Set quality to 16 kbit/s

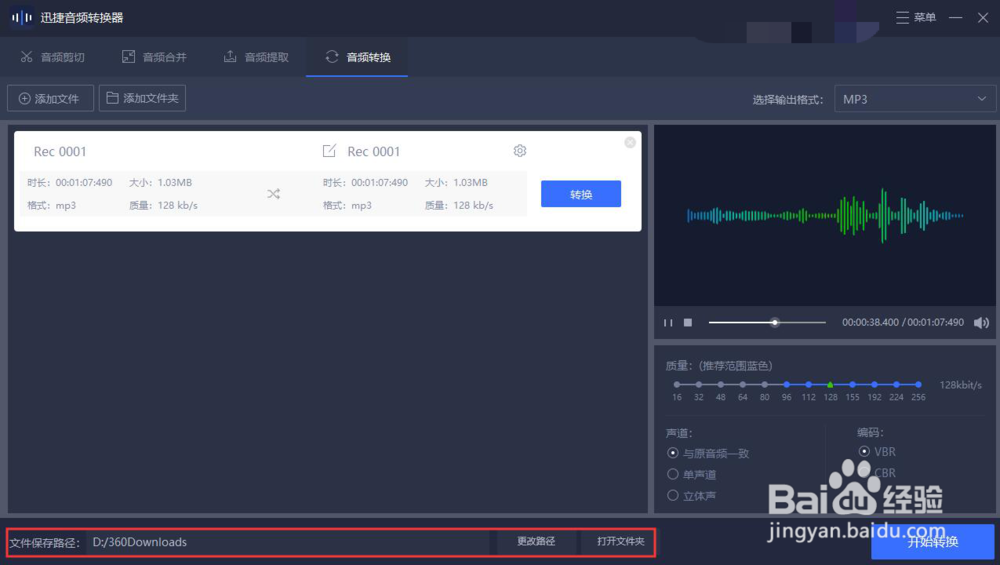coord(677,385)
